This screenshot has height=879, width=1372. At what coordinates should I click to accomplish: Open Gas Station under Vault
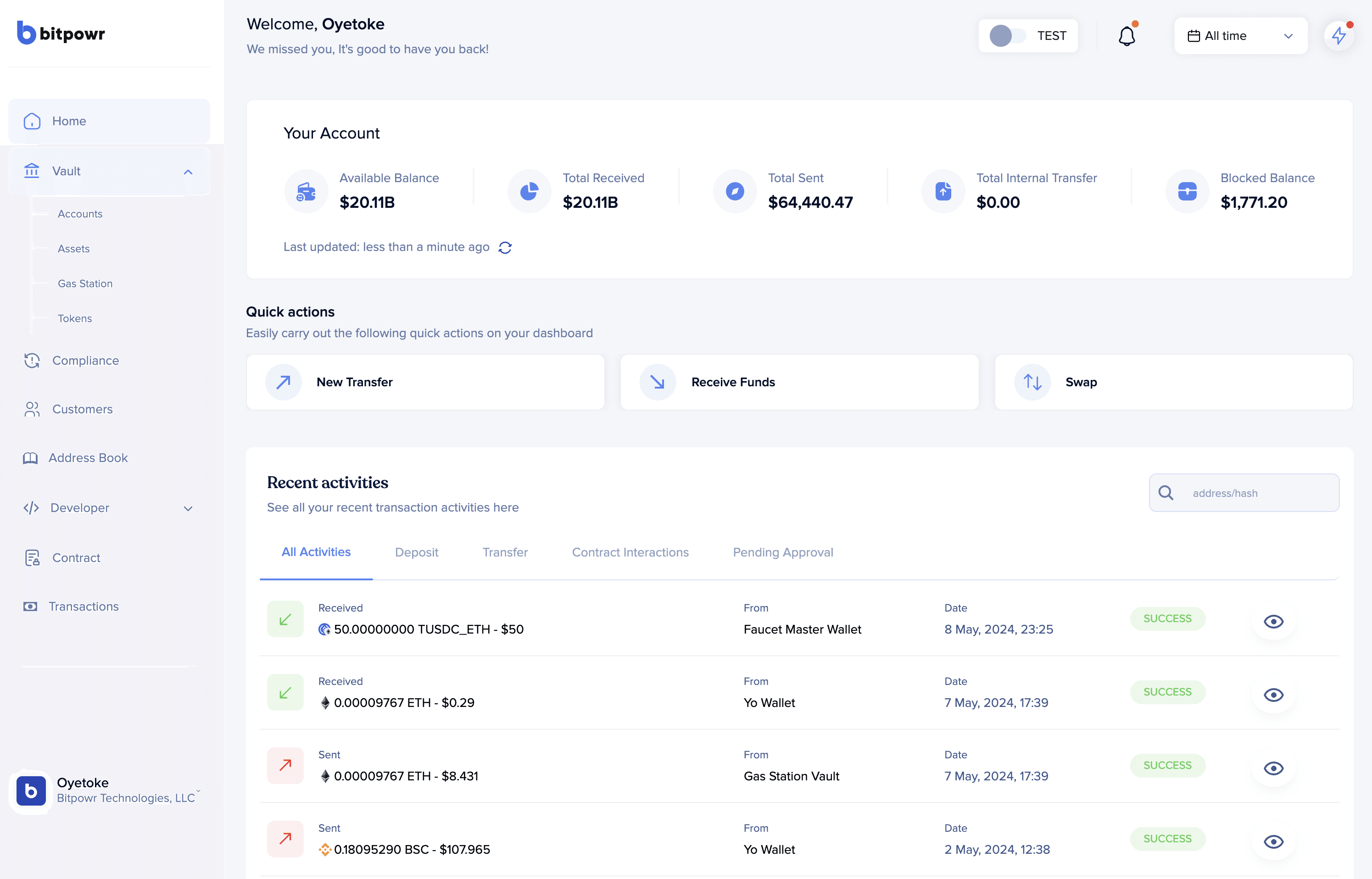tap(85, 284)
